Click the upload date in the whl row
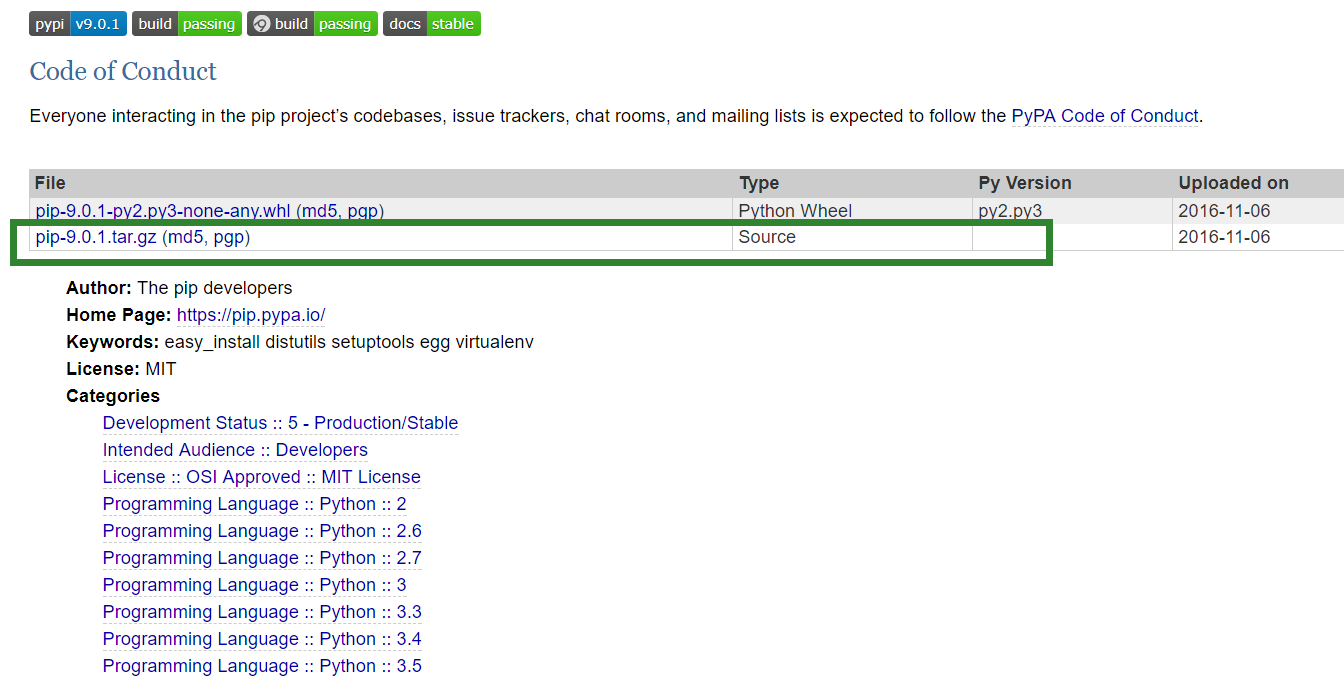Viewport: 1344px width, 677px height. [1224, 211]
